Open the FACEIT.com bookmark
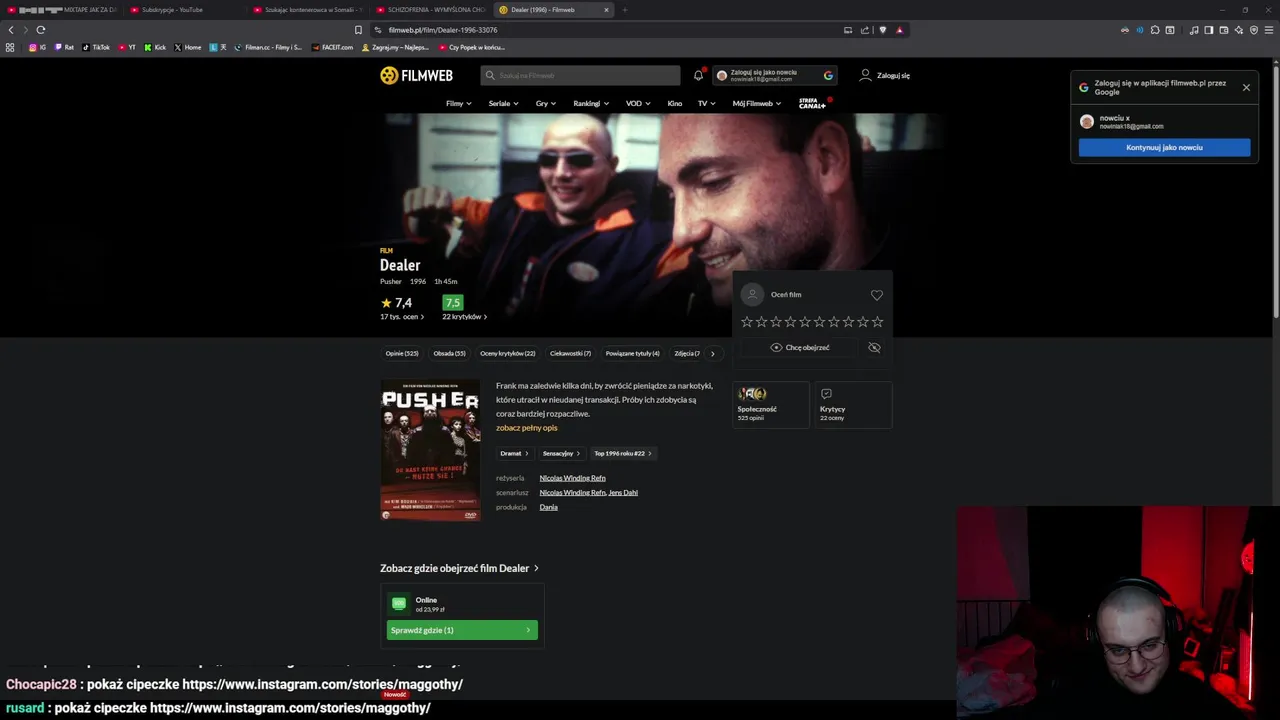The image size is (1280, 720). 333,47
